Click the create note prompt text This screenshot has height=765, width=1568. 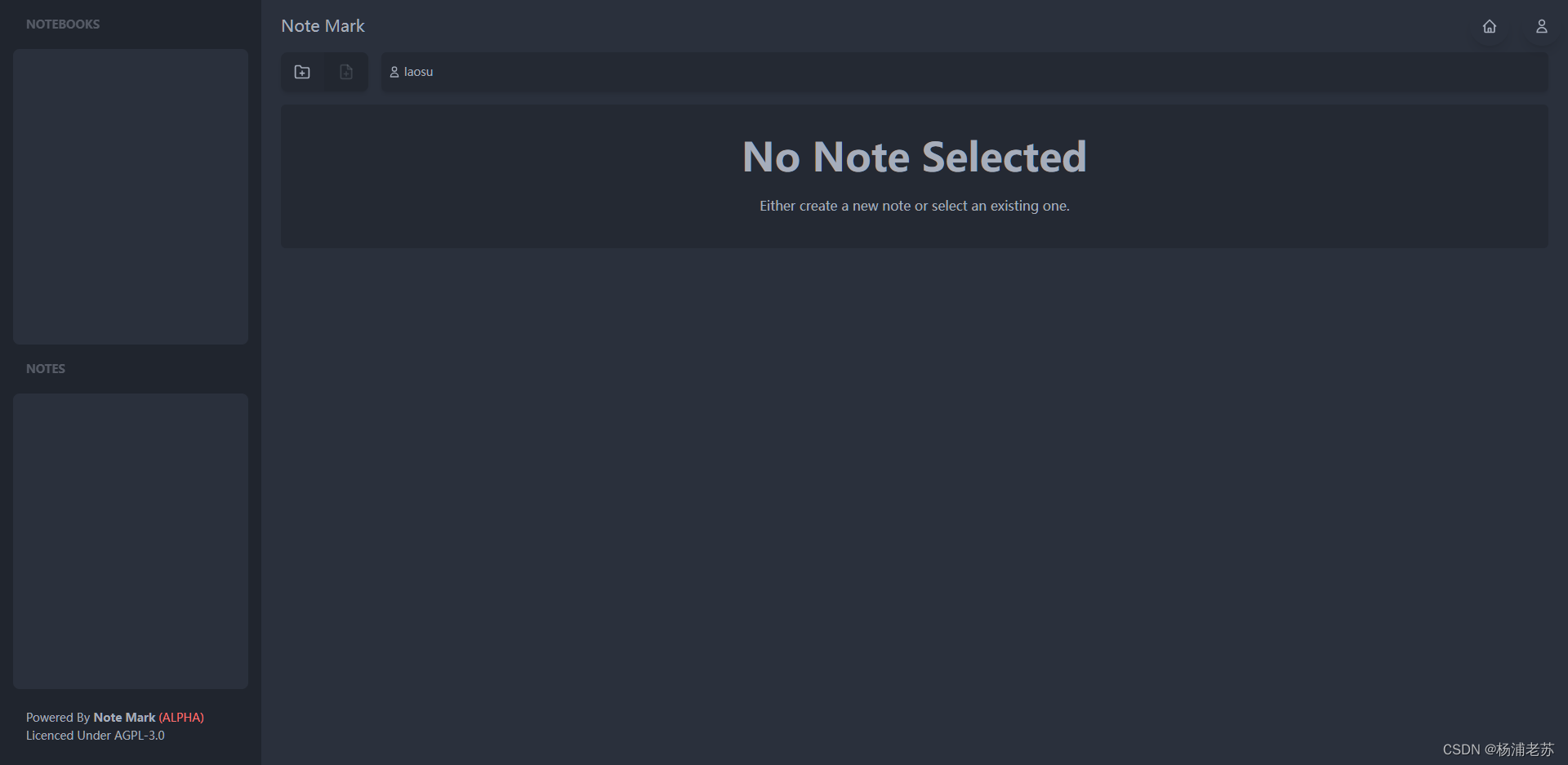pos(913,206)
